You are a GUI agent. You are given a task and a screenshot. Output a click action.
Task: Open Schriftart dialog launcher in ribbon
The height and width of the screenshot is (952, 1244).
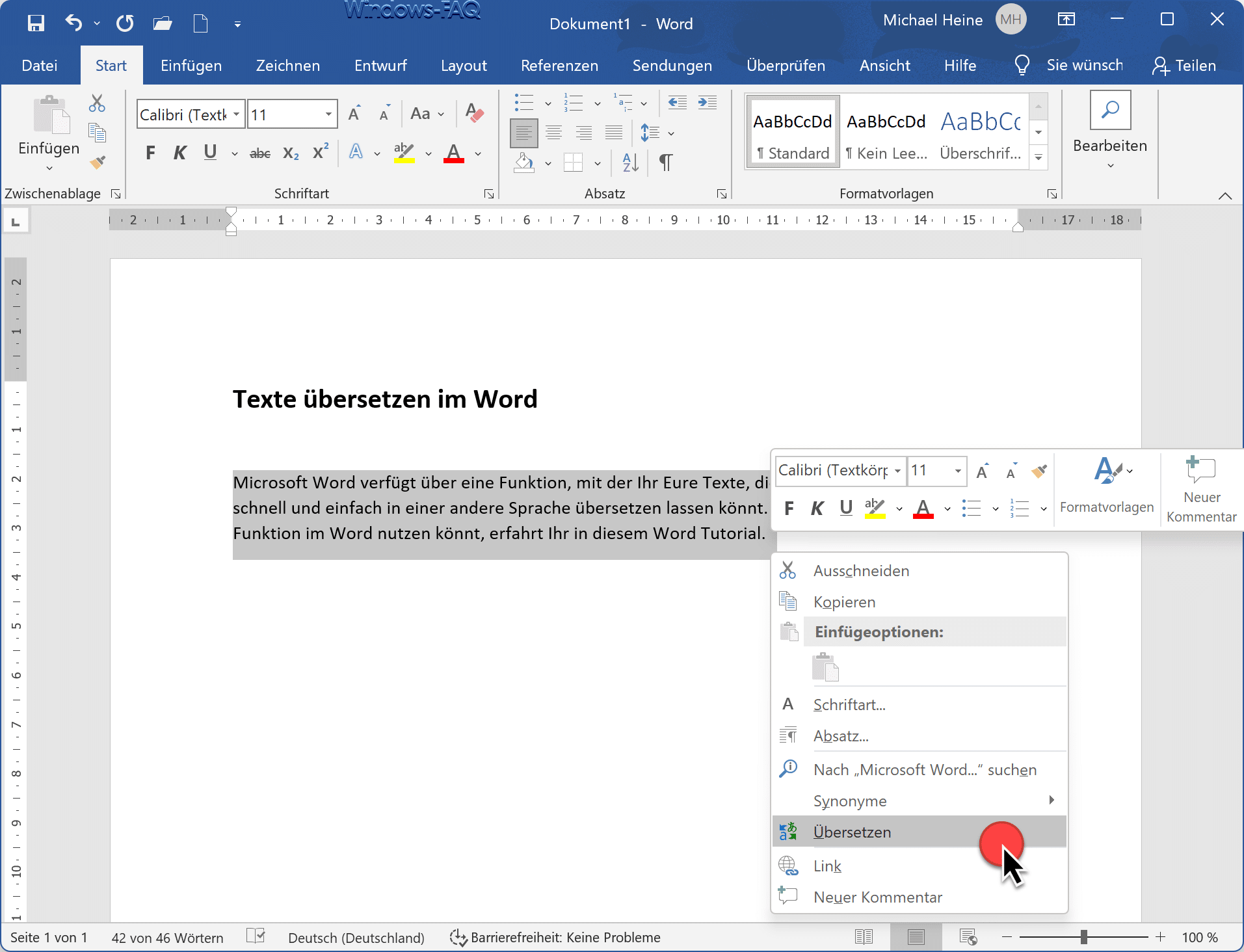(x=489, y=194)
